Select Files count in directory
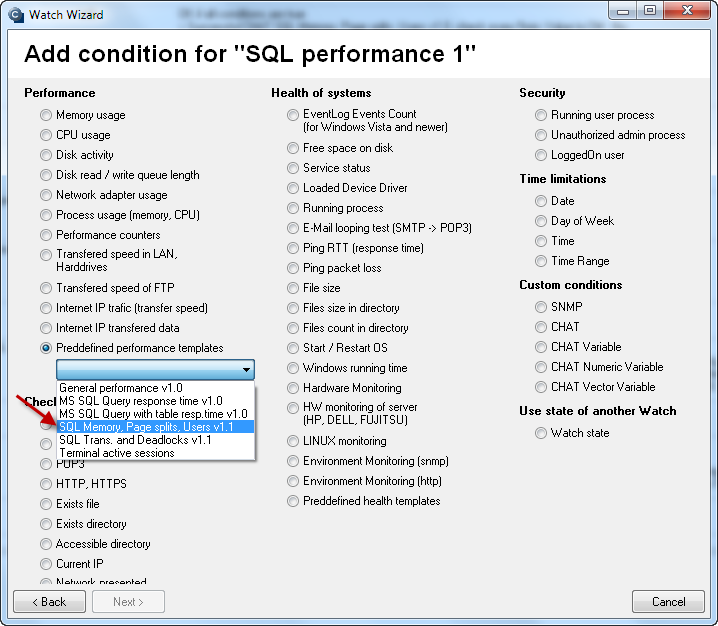Viewport: 718px width, 626px height. (x=293, y=328)
